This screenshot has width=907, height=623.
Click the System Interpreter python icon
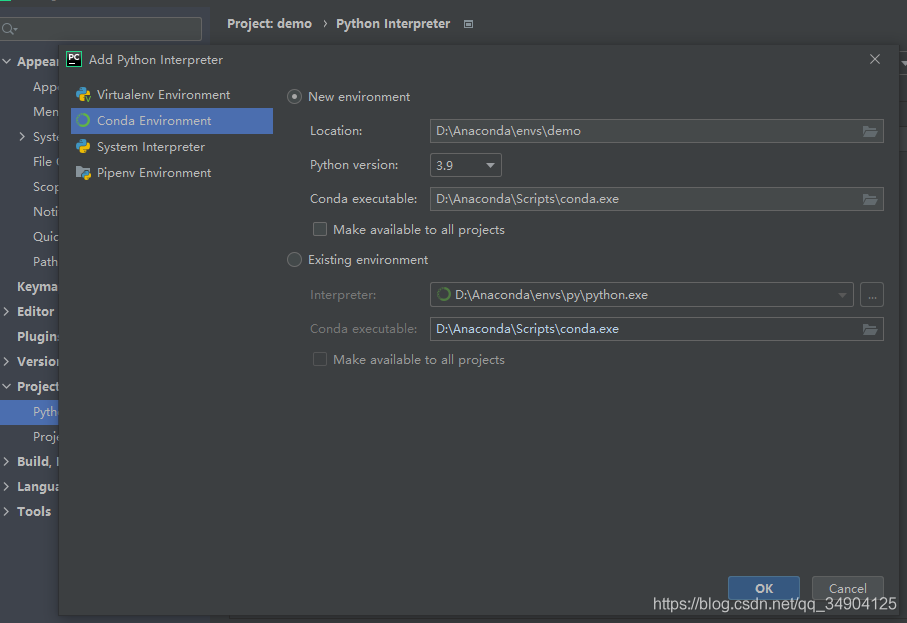tap(83, 147)
